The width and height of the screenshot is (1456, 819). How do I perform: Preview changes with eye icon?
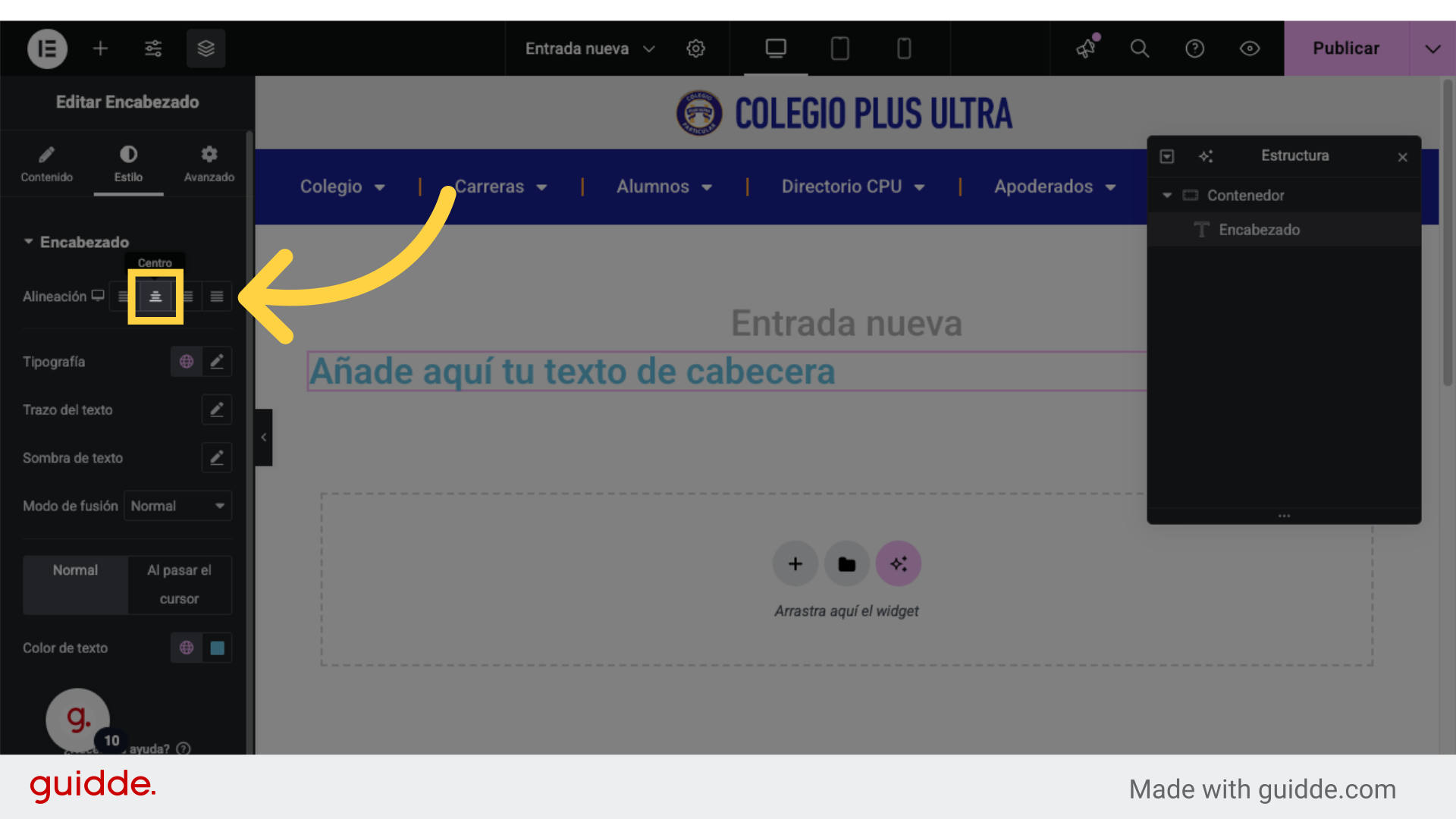(1250, 49)
